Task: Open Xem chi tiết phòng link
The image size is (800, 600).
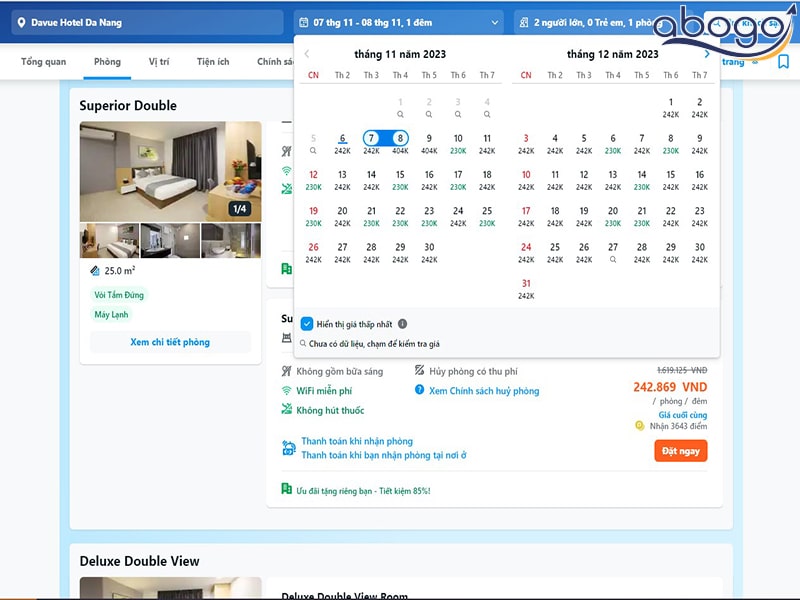Action: pos(170,342)
